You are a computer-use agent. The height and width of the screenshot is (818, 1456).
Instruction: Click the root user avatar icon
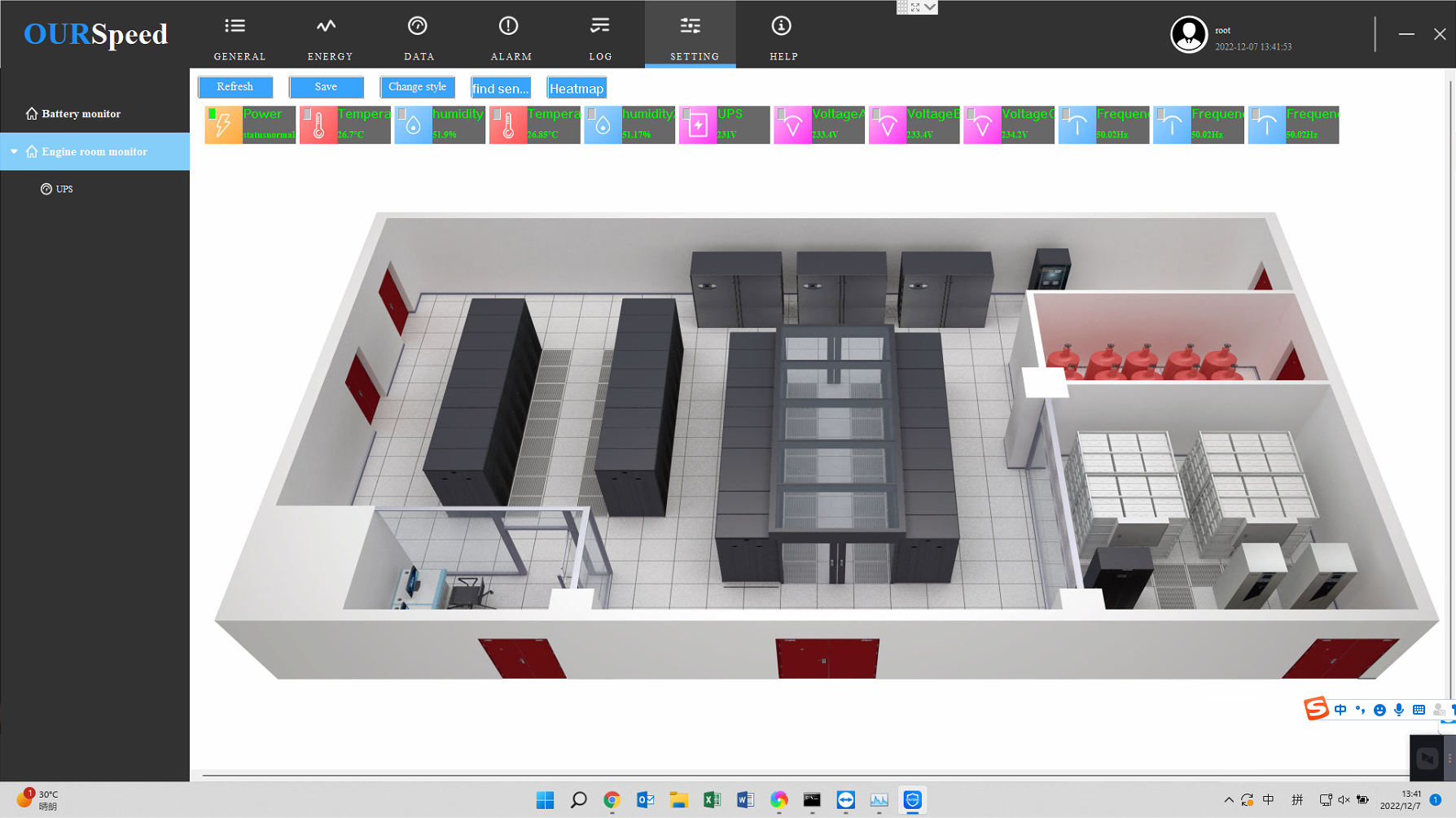pyautogui.click(x=1188, y=35)
